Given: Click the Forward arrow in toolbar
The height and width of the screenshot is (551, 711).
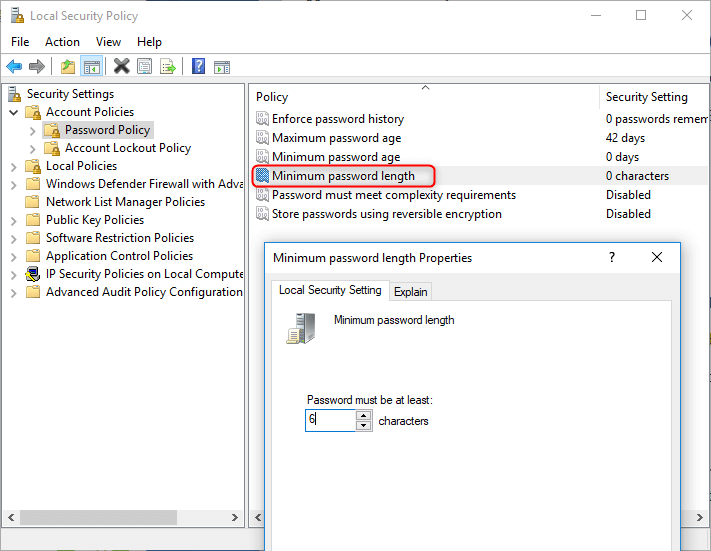Looking at the screenshot, I should (37, 67).
